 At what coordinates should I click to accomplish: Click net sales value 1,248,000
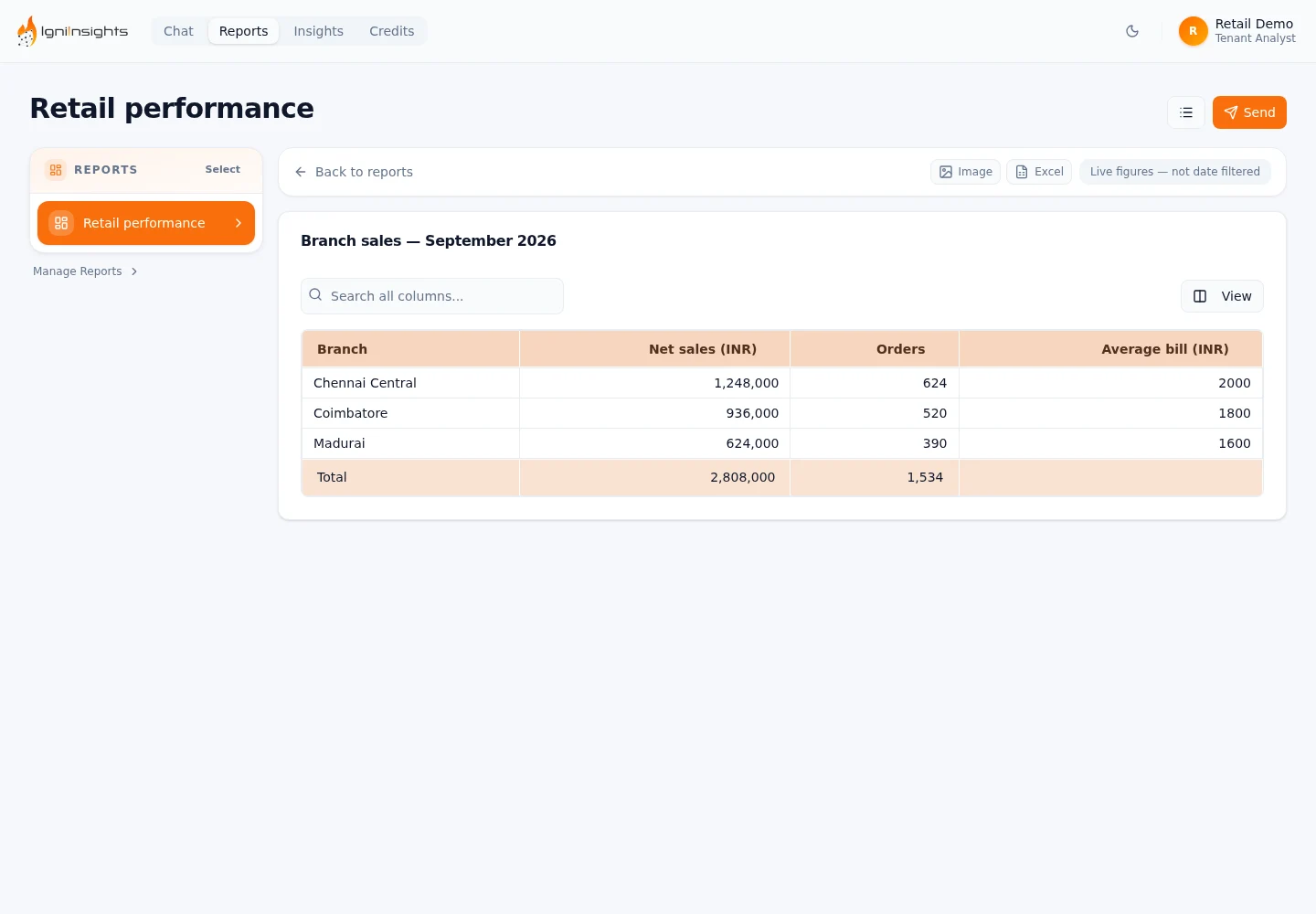click(x=747, y=383)
